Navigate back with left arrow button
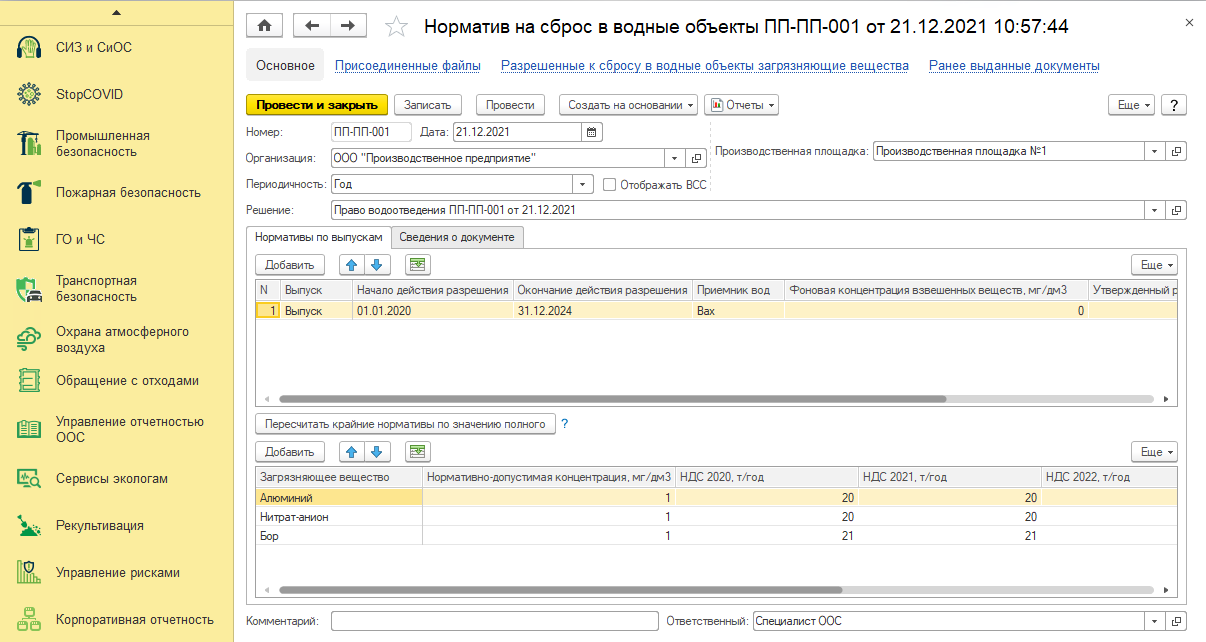The height and width of the screenshot is (642, 1206). pos(312,26)
